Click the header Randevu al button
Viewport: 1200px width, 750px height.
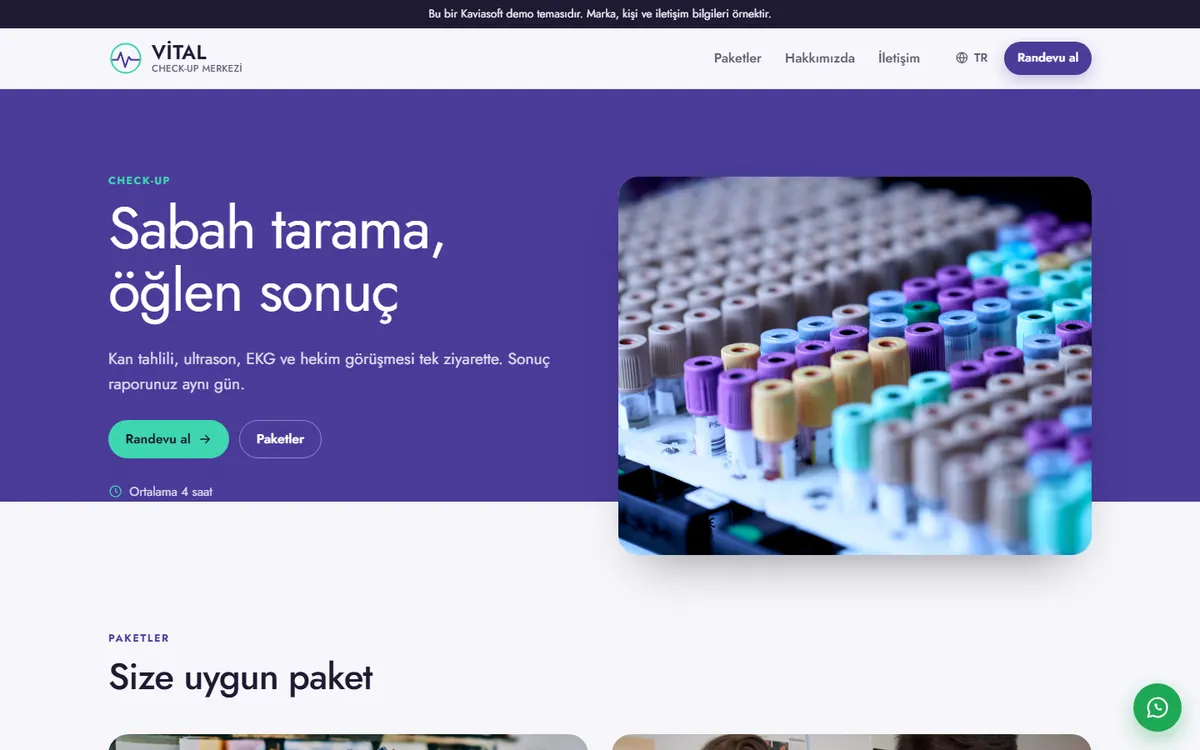(1048, 58)
